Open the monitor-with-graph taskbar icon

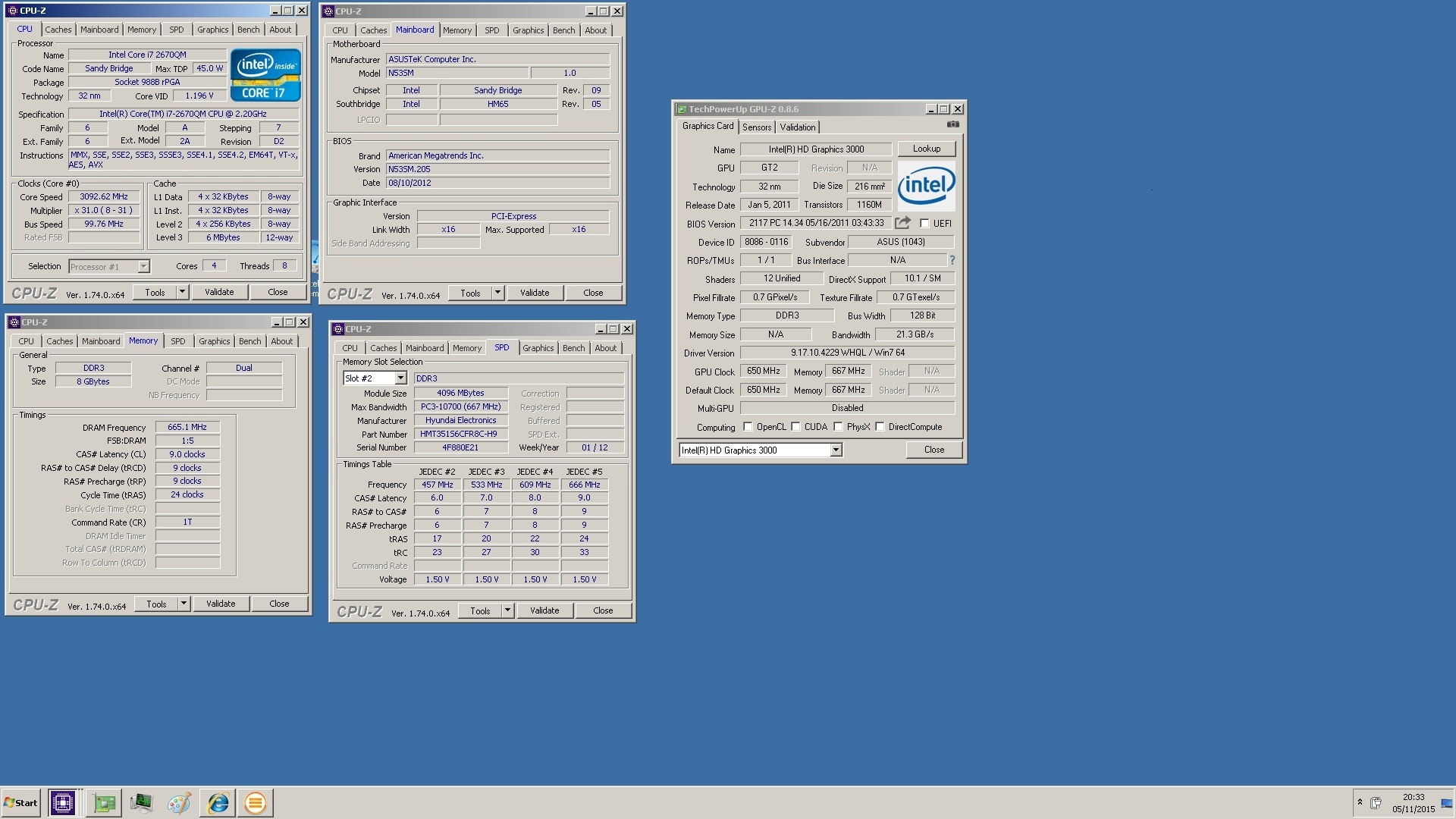tap(141, 802)
